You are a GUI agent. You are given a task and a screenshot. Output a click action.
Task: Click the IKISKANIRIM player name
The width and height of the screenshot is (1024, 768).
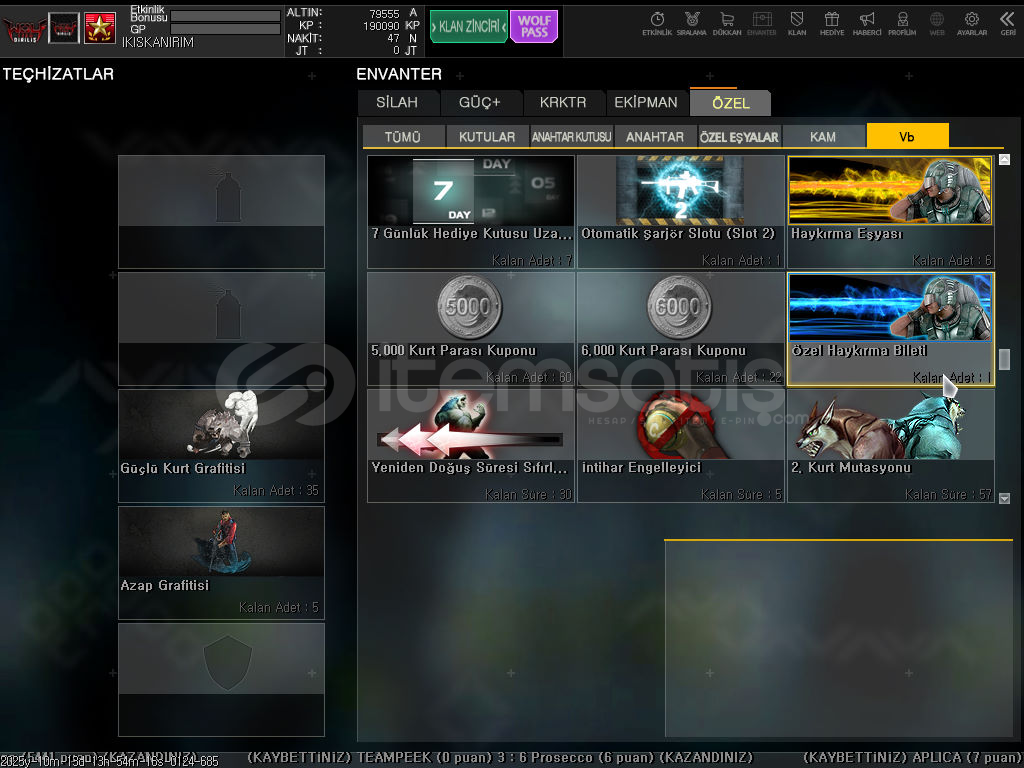157,42
